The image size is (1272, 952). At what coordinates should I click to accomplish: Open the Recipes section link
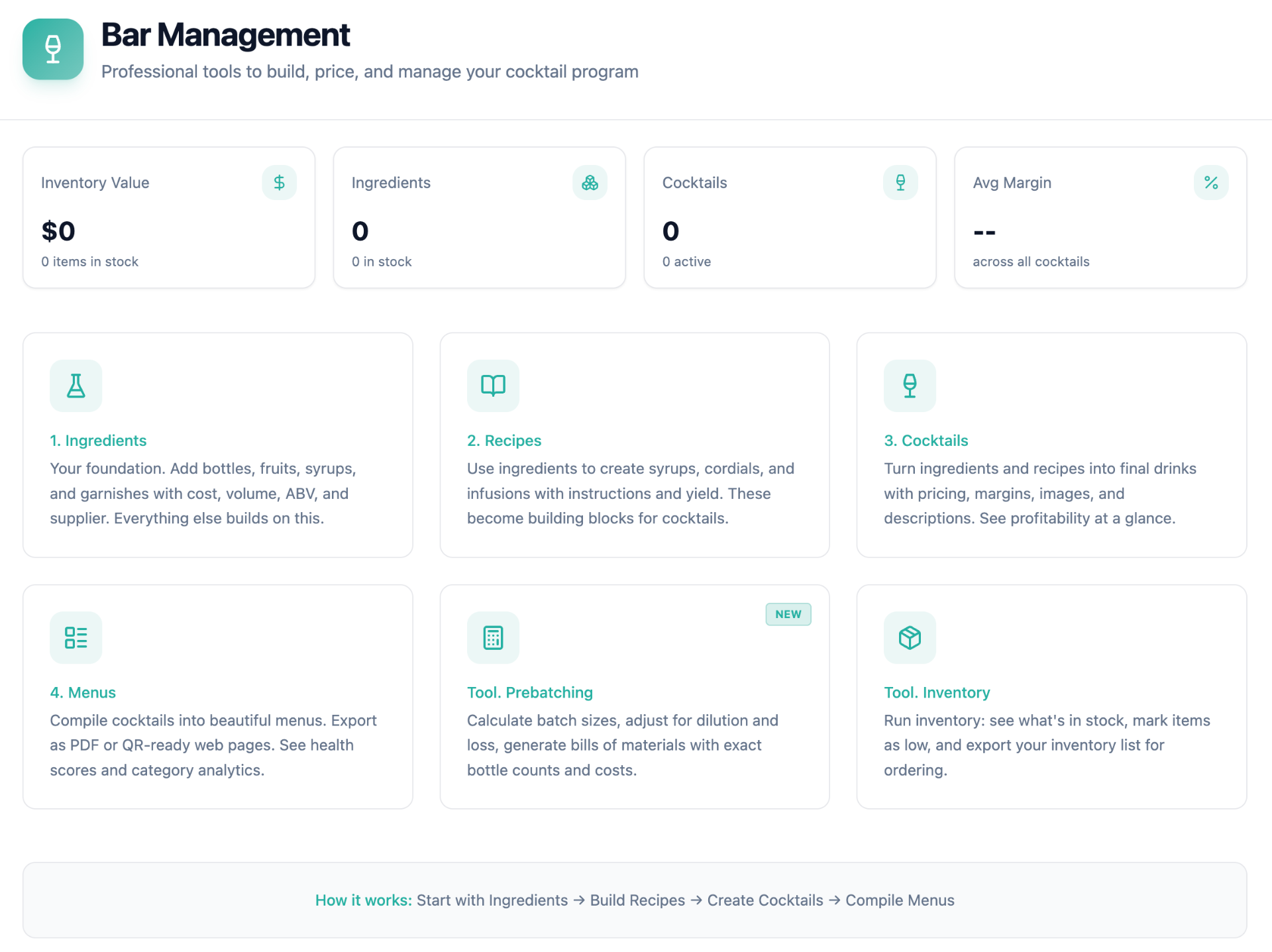pyautogui.click(x=503, y=440)
